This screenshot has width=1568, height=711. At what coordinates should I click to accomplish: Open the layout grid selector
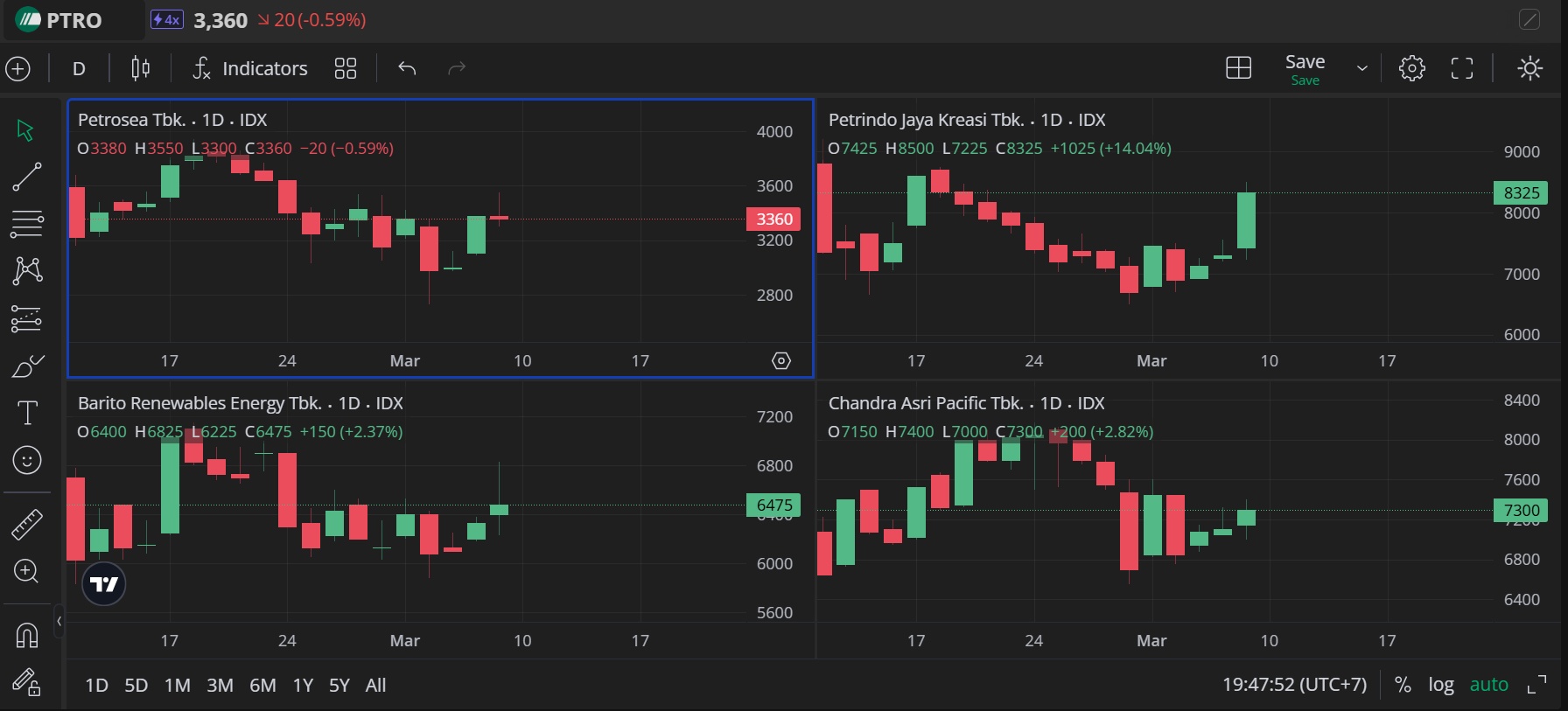click(x=1238, y=68)
